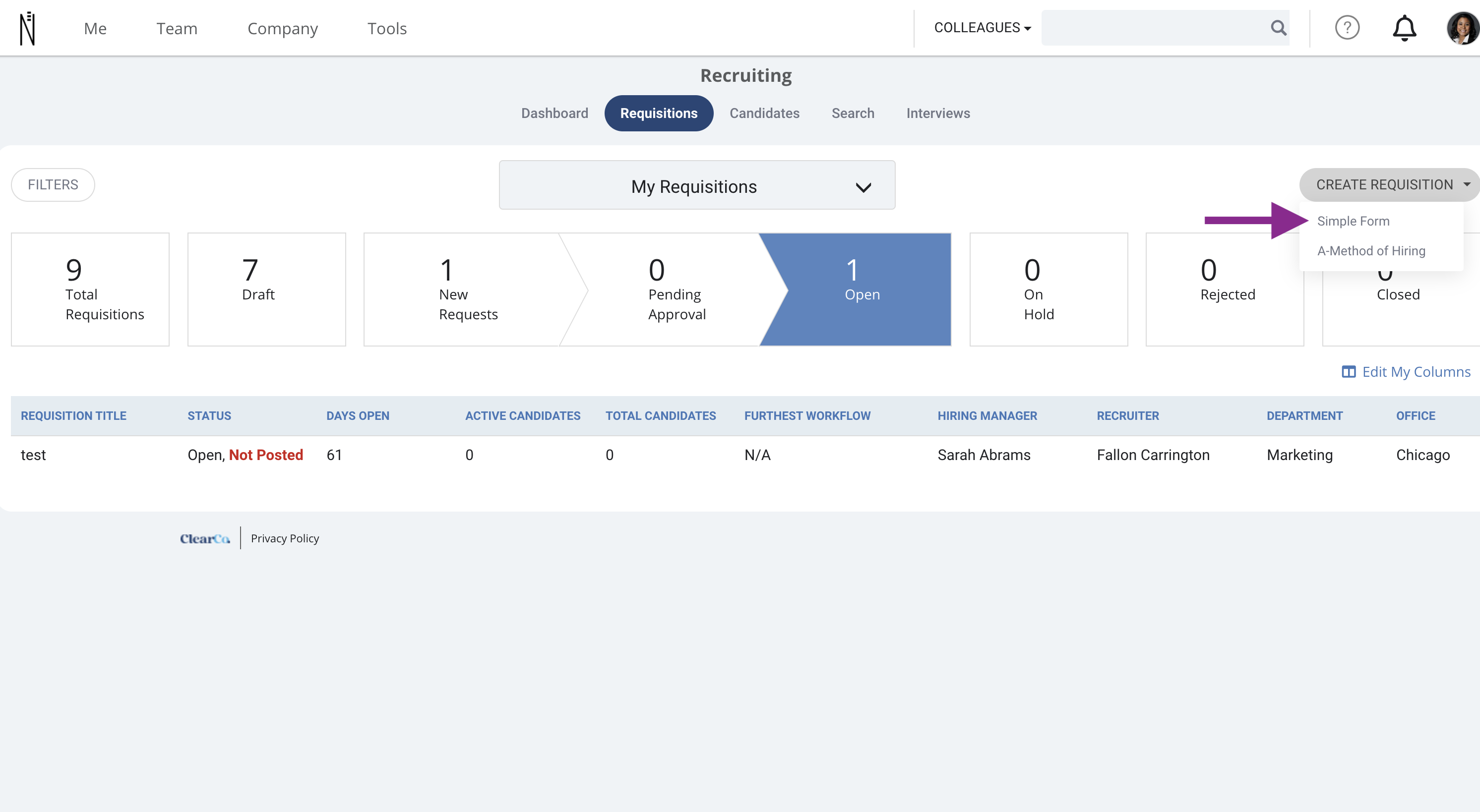
Task: Click the '61' days open value
Action: pos(334,455)
